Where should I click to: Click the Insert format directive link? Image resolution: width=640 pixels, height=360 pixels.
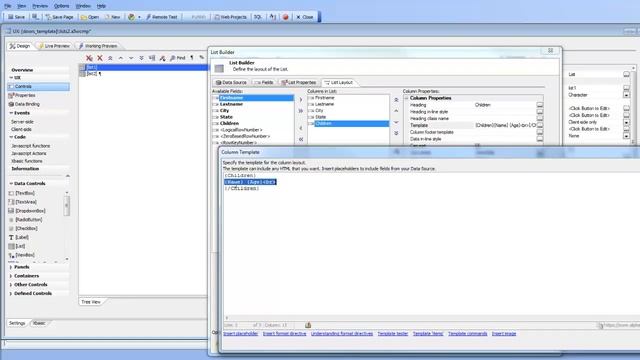284,333
